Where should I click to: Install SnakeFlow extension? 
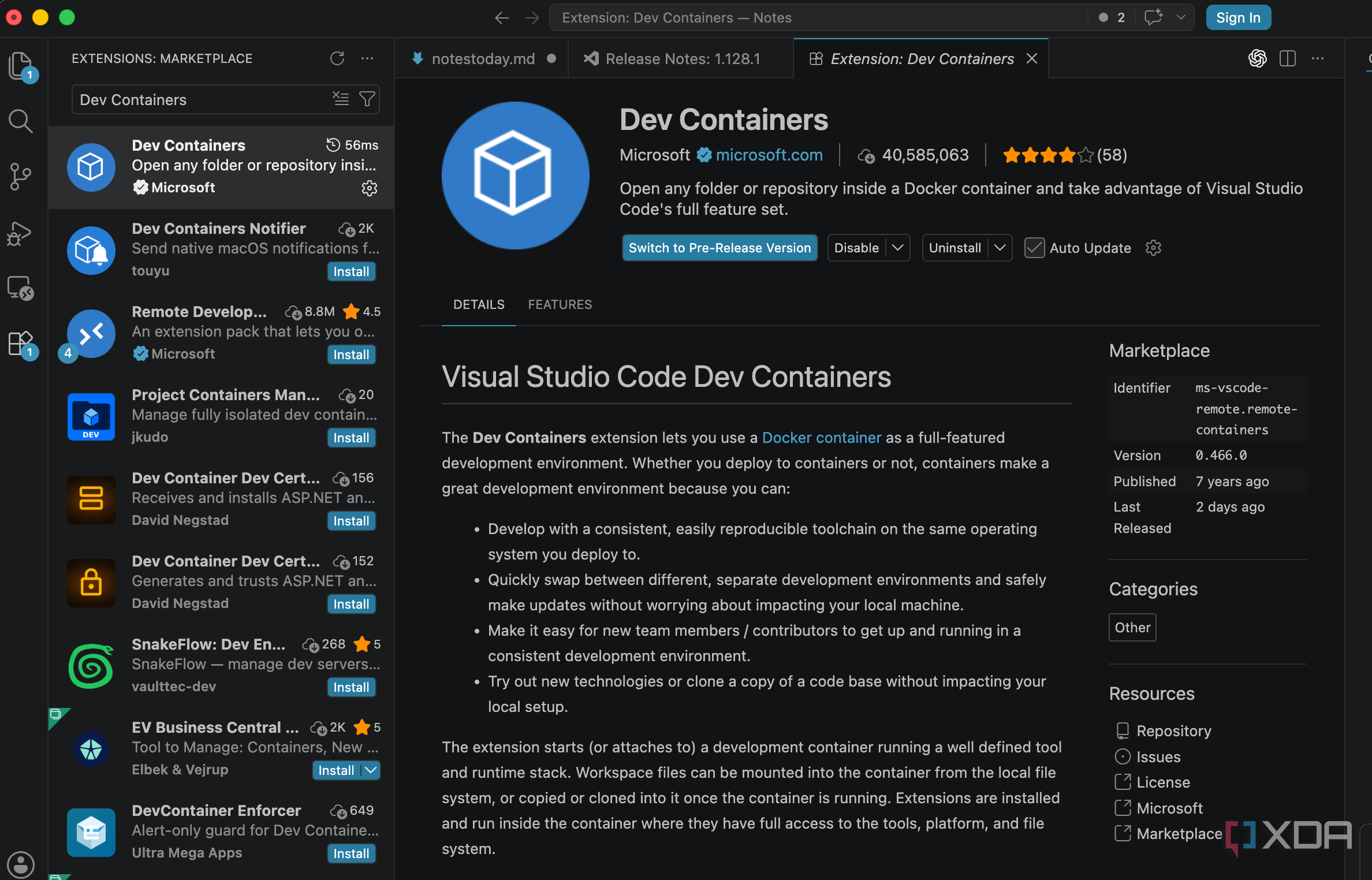[351, 687]
